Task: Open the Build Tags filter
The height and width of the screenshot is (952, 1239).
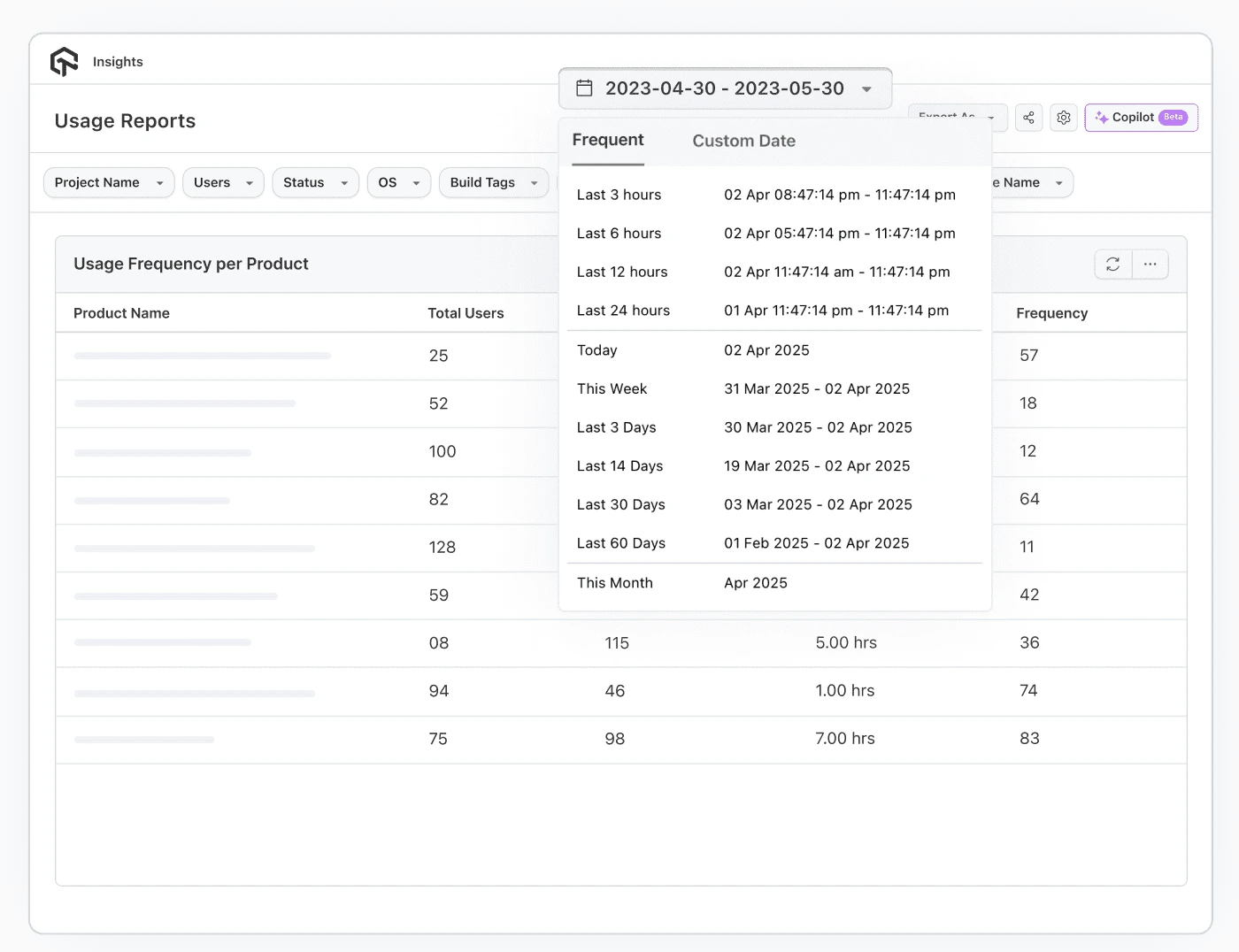Action: (x=493, y=182)
